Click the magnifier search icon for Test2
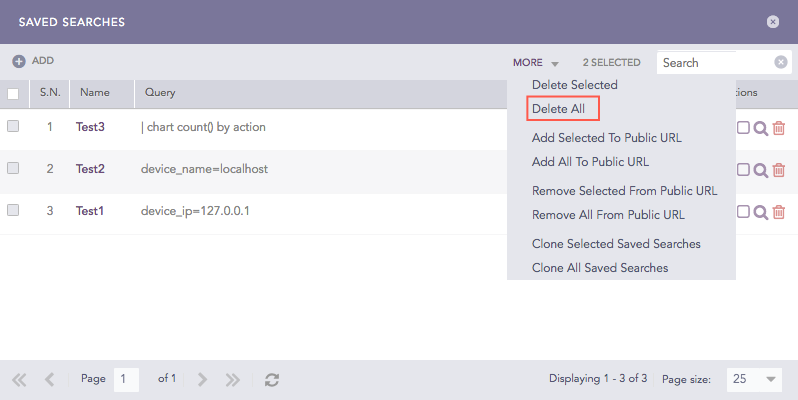Screen dimensions: 798x400 point(761,170)
